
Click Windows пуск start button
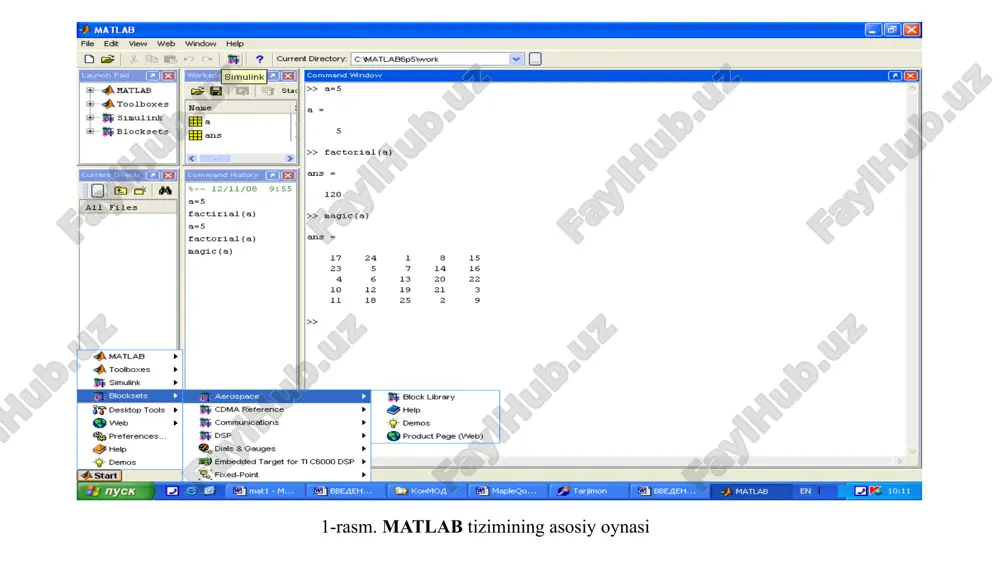(115, 491)
